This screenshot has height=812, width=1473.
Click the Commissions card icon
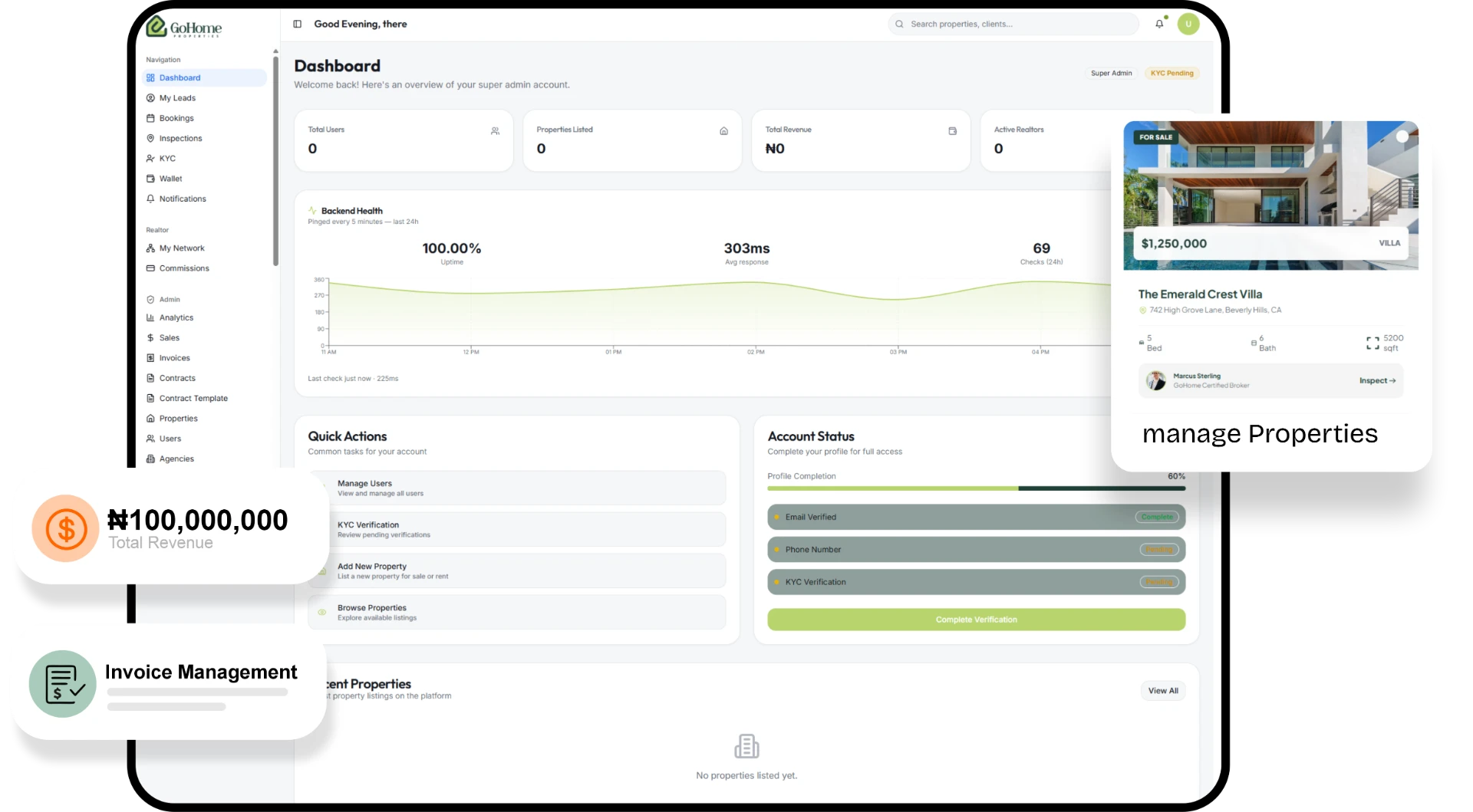click(150, 268)
